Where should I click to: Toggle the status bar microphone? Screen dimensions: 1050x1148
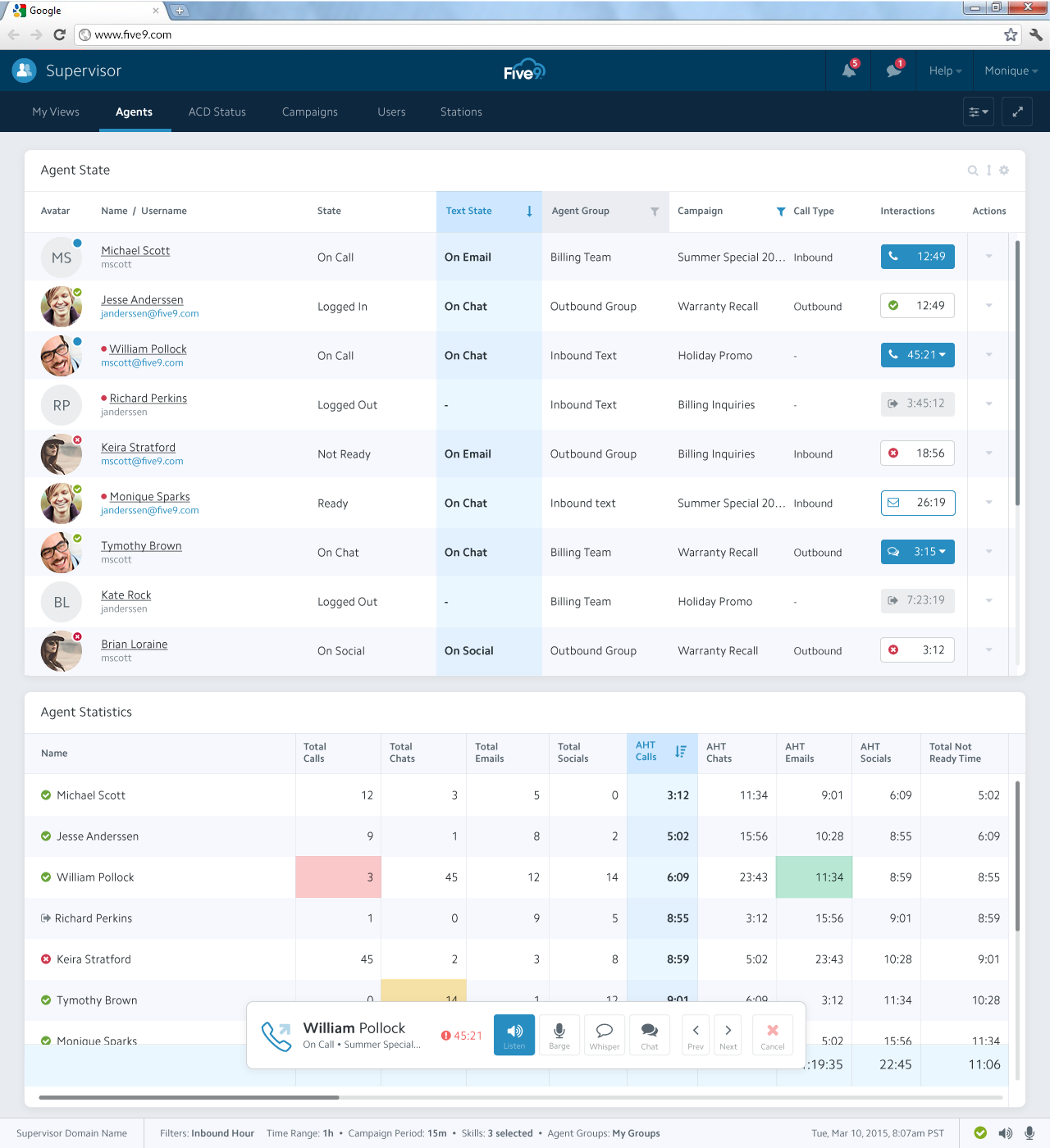(1029, 1133)
